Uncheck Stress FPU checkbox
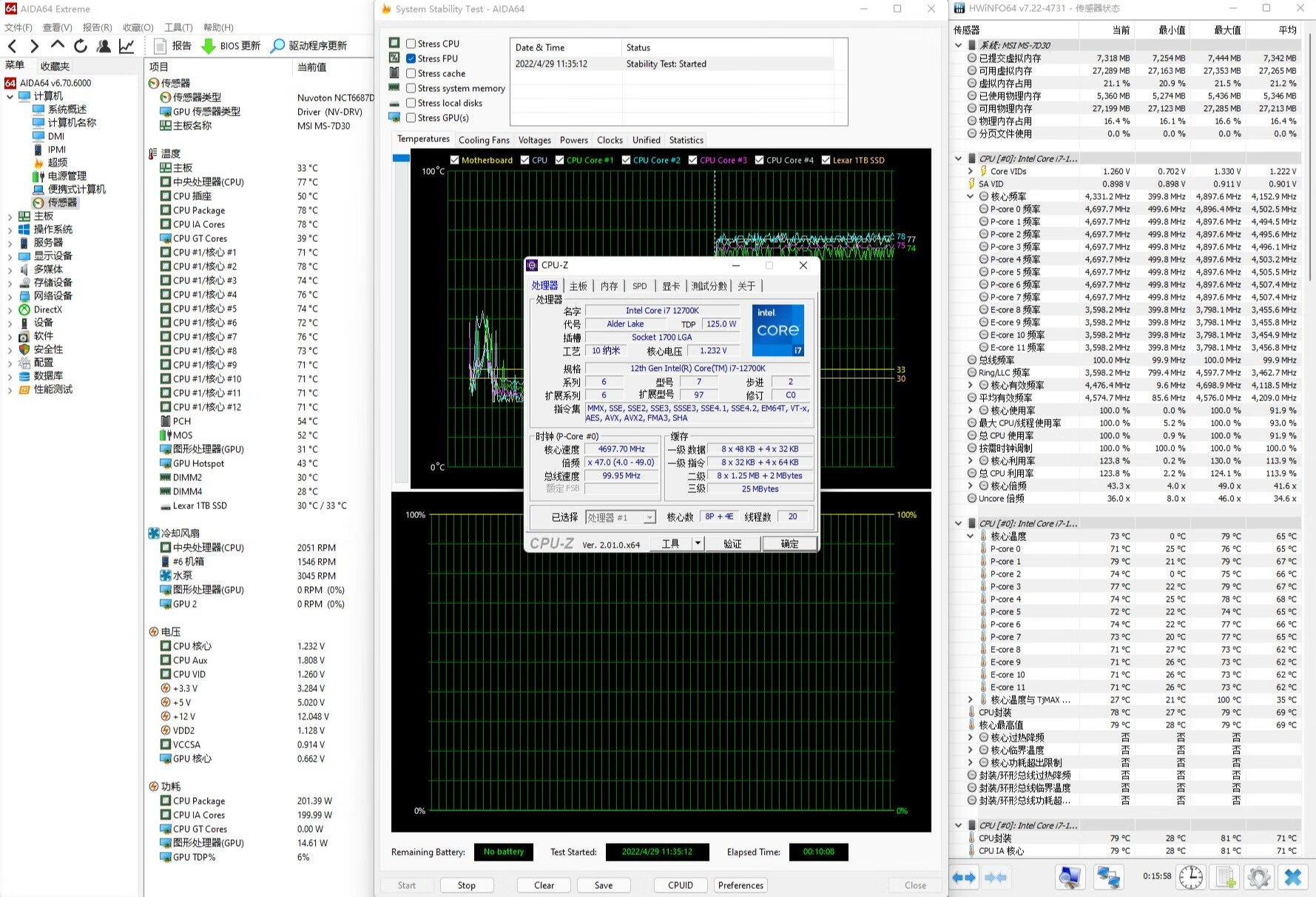Image resolution: width=1316 pixels, height=897 pixels. [x=411, y=58]
